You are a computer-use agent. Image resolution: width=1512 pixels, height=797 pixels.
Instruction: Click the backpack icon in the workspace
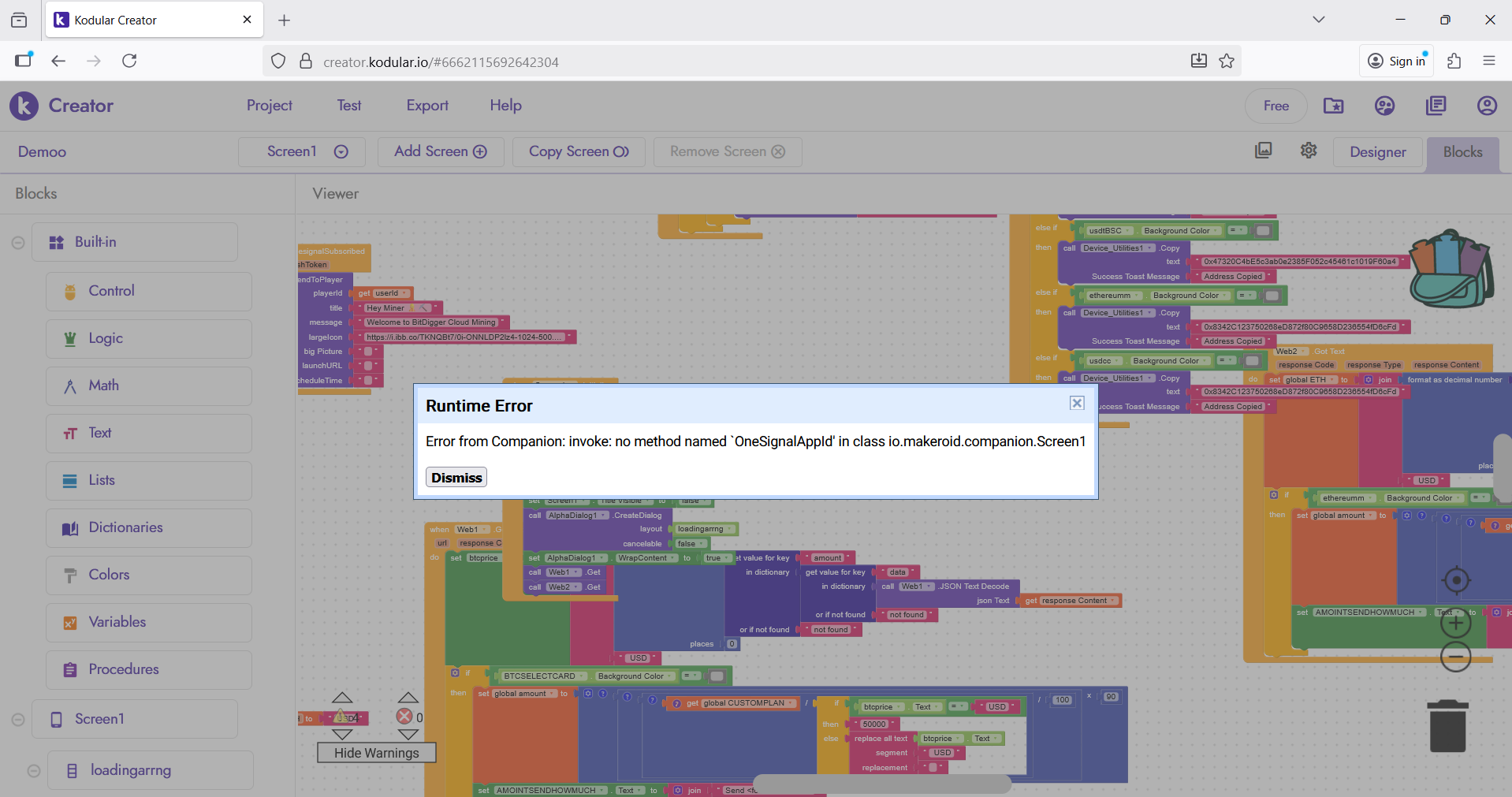coord(1451,269)
